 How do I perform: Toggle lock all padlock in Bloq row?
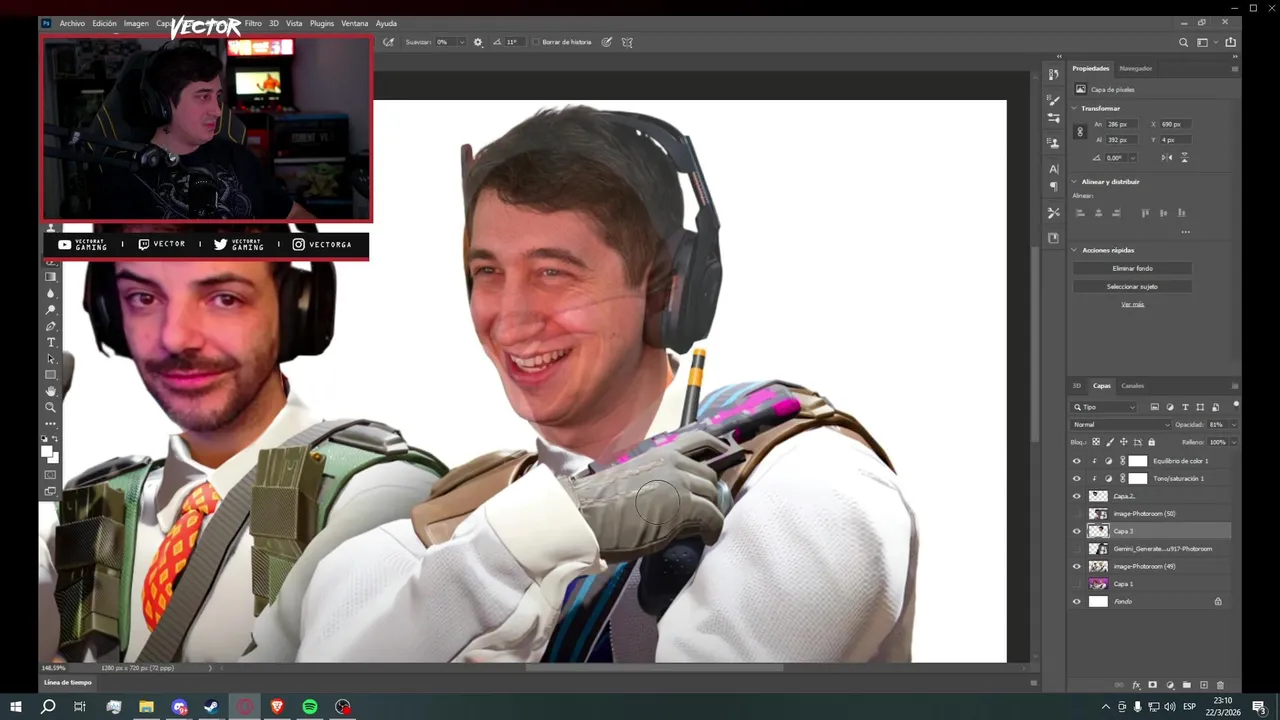point(1151,442)
